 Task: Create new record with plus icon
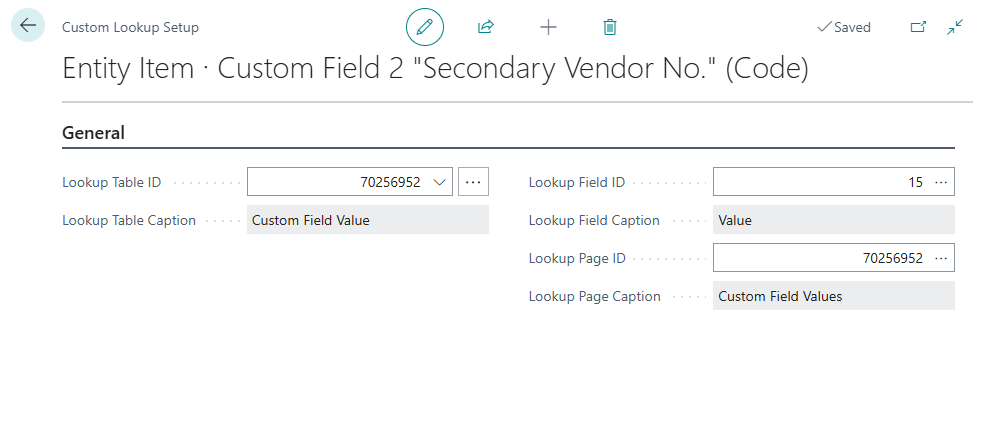[x=548, y=27]
